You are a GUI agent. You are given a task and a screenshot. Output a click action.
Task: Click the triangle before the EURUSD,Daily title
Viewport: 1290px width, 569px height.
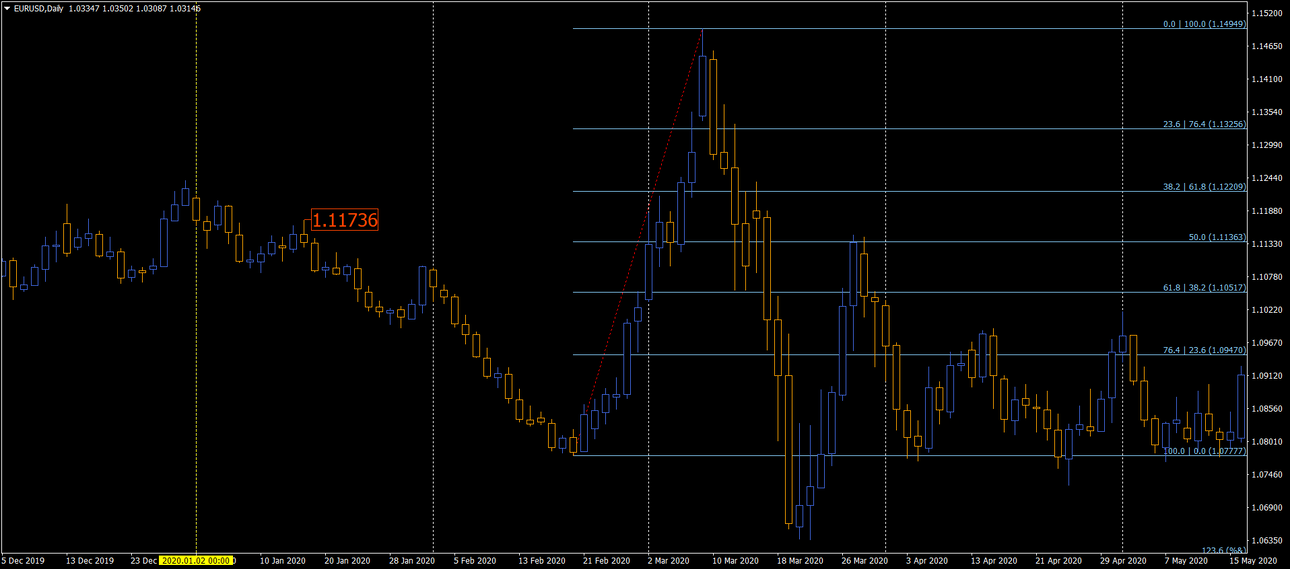pos(7,8)
